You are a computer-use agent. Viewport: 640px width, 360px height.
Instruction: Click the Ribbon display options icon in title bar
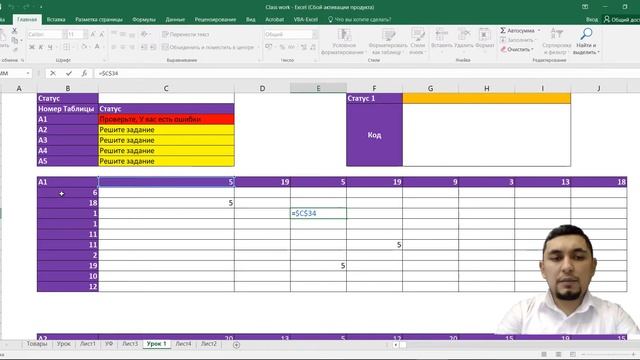point(585,7)
